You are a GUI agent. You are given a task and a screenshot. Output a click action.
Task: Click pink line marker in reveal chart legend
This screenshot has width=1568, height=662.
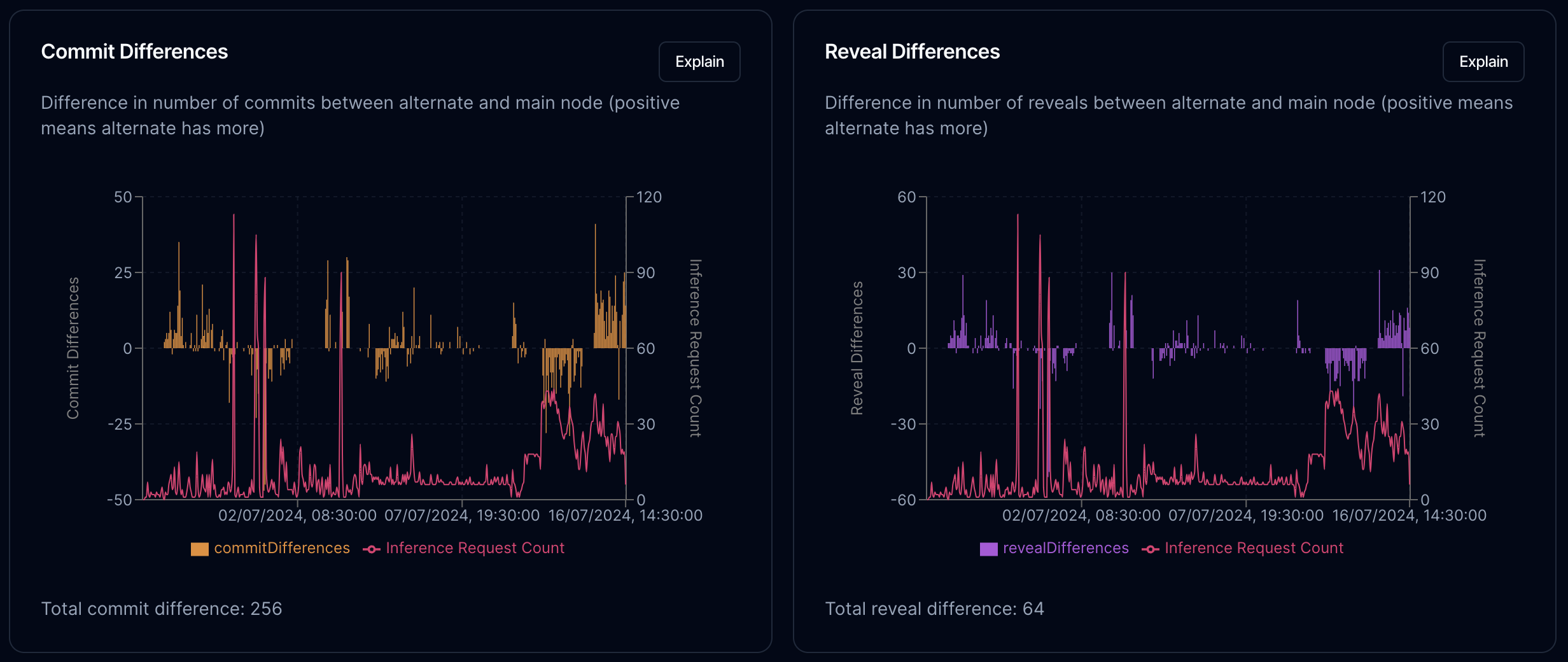pos(1151,549)
